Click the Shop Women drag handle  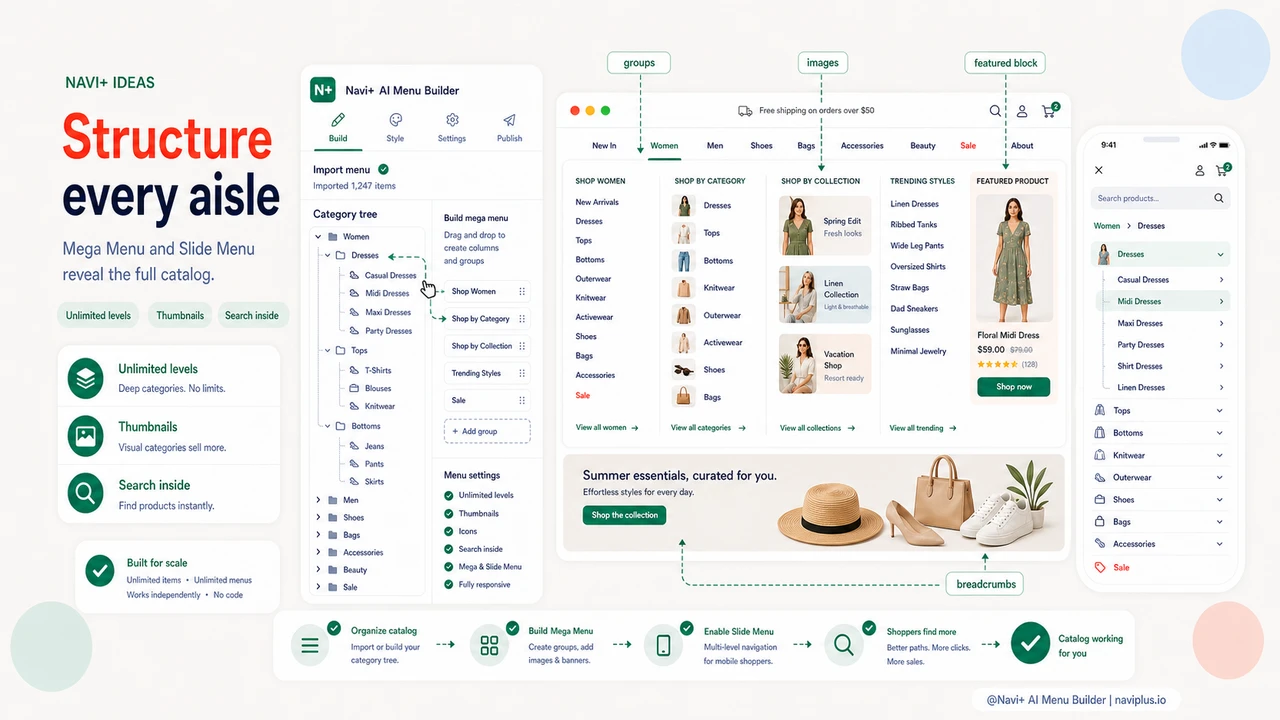coord(522,292)
